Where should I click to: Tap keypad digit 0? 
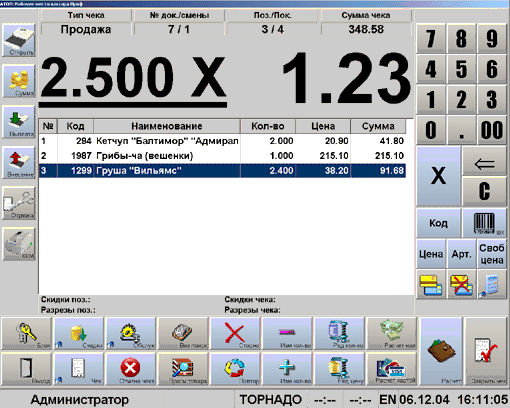tap(431, 130)
